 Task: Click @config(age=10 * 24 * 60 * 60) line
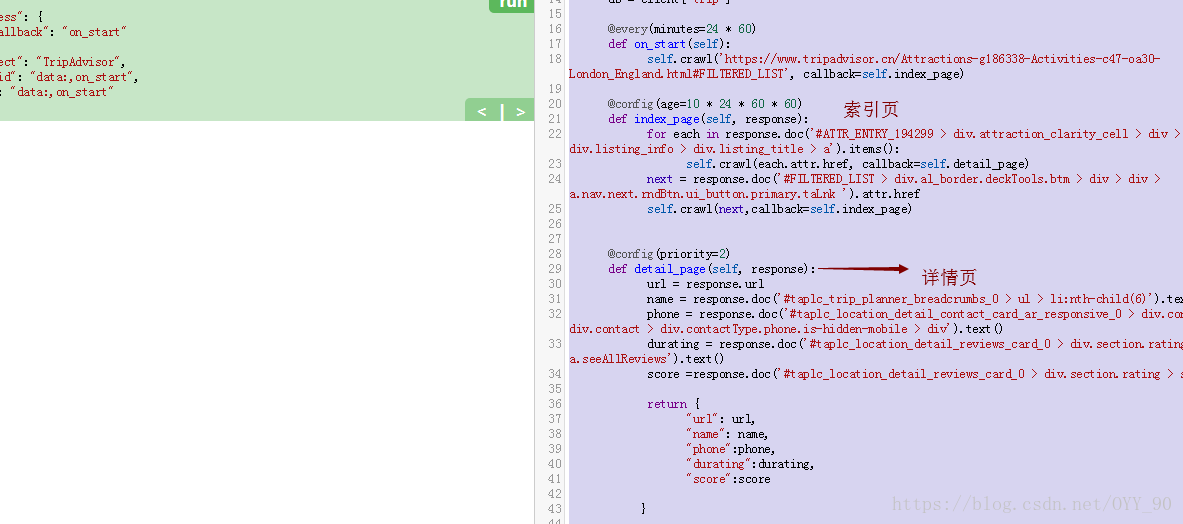[705, 103]
